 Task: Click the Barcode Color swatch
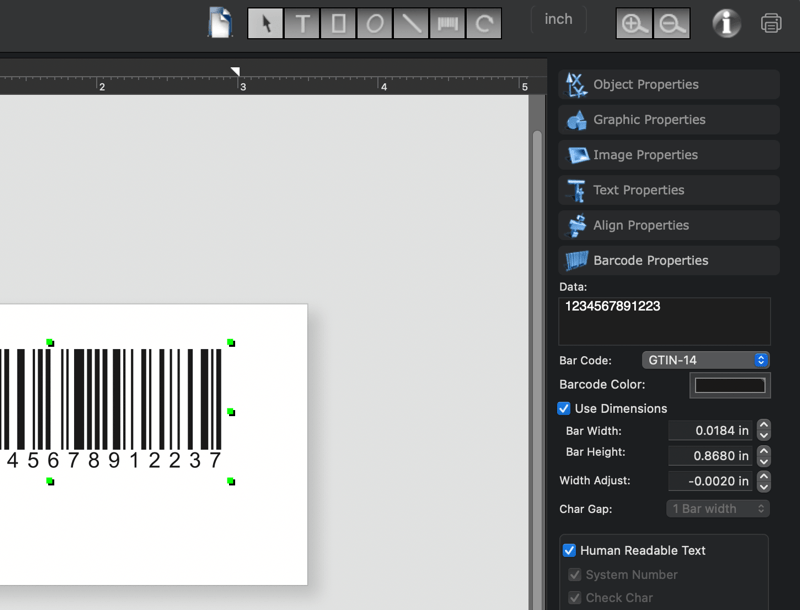[730, 385]
